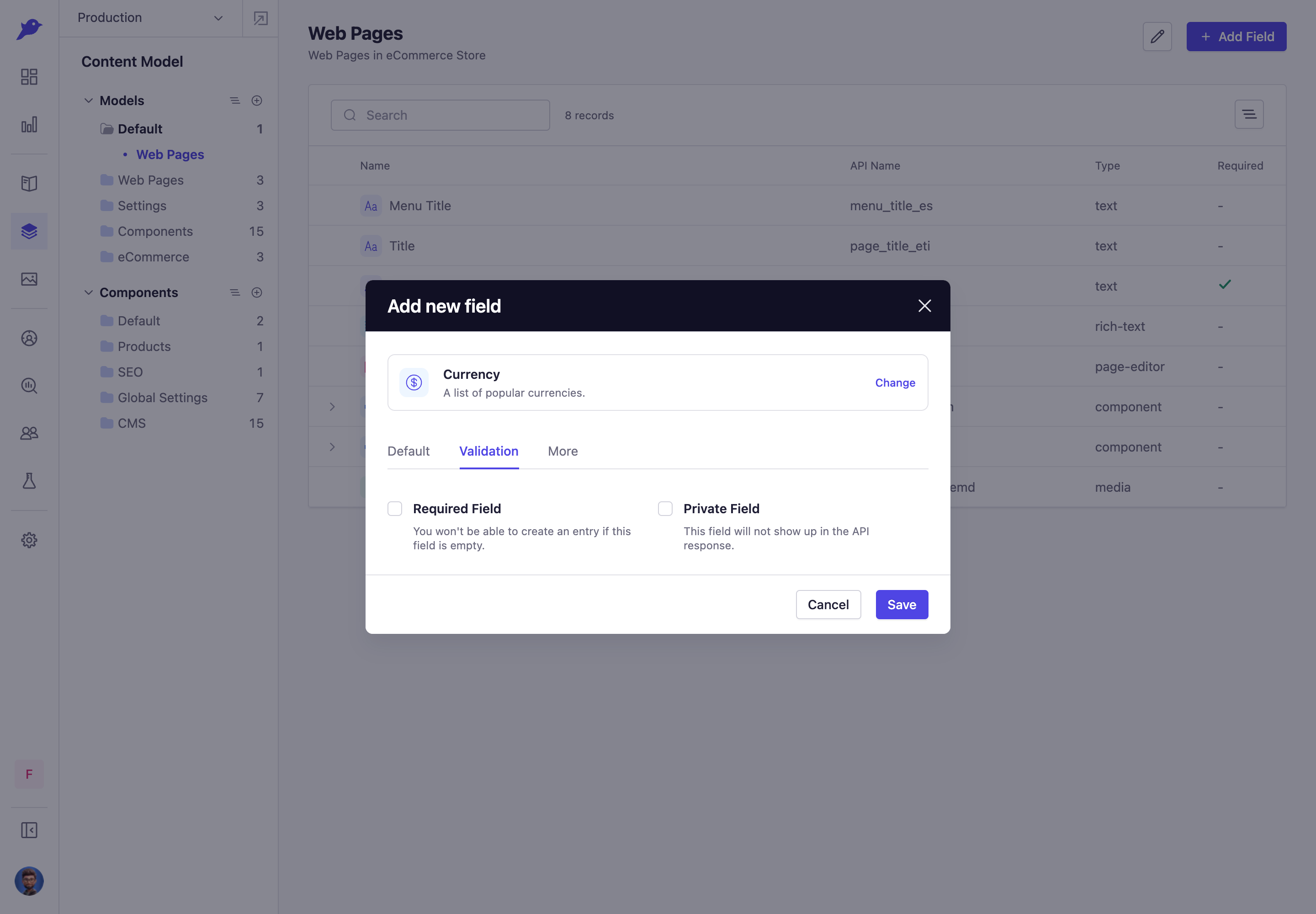The width and height of the screenshot is (1316, 914).
Task: Click the Currency dollar icon in dialog
Action: coord(414,383)
